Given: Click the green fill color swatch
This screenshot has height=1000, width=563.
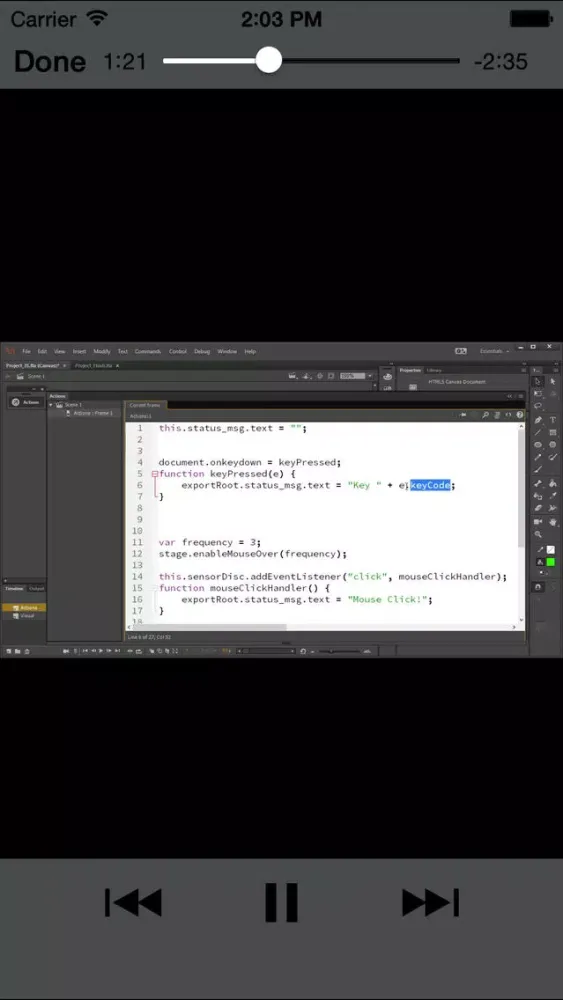Looking at the screenshot, I should click(550, 562).
